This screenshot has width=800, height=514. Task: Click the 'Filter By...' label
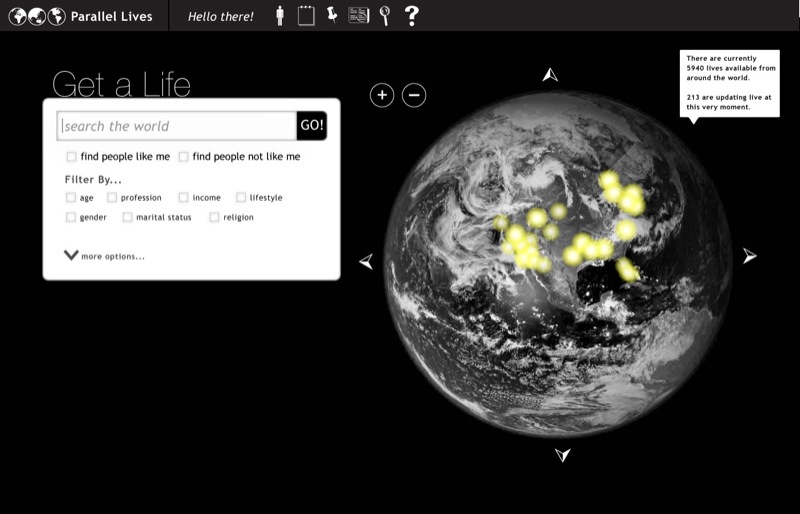pyautogui.click(x=93, y=180)
